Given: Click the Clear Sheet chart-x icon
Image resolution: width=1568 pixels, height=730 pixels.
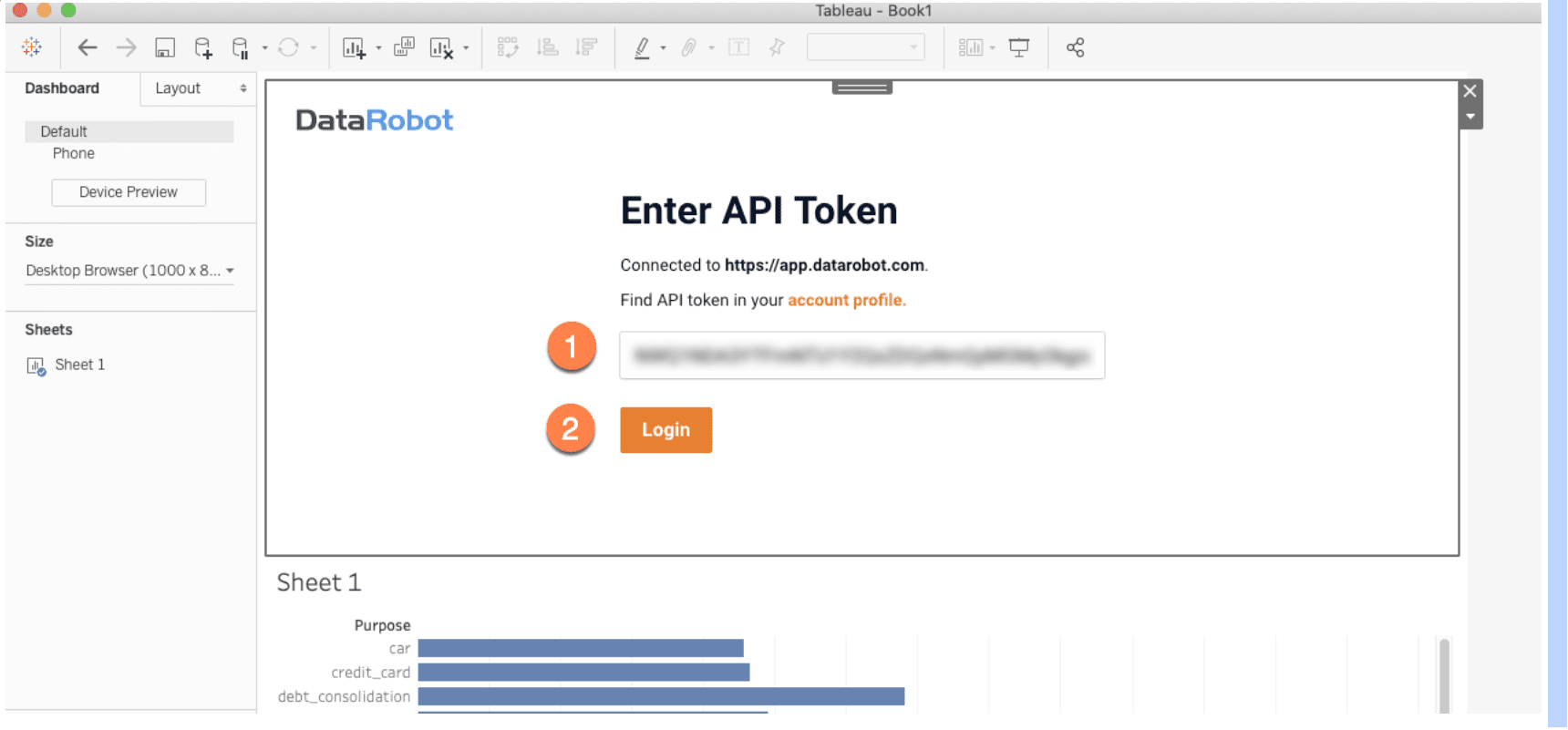Looking at the screenshot, I should [x=441, y=48].
